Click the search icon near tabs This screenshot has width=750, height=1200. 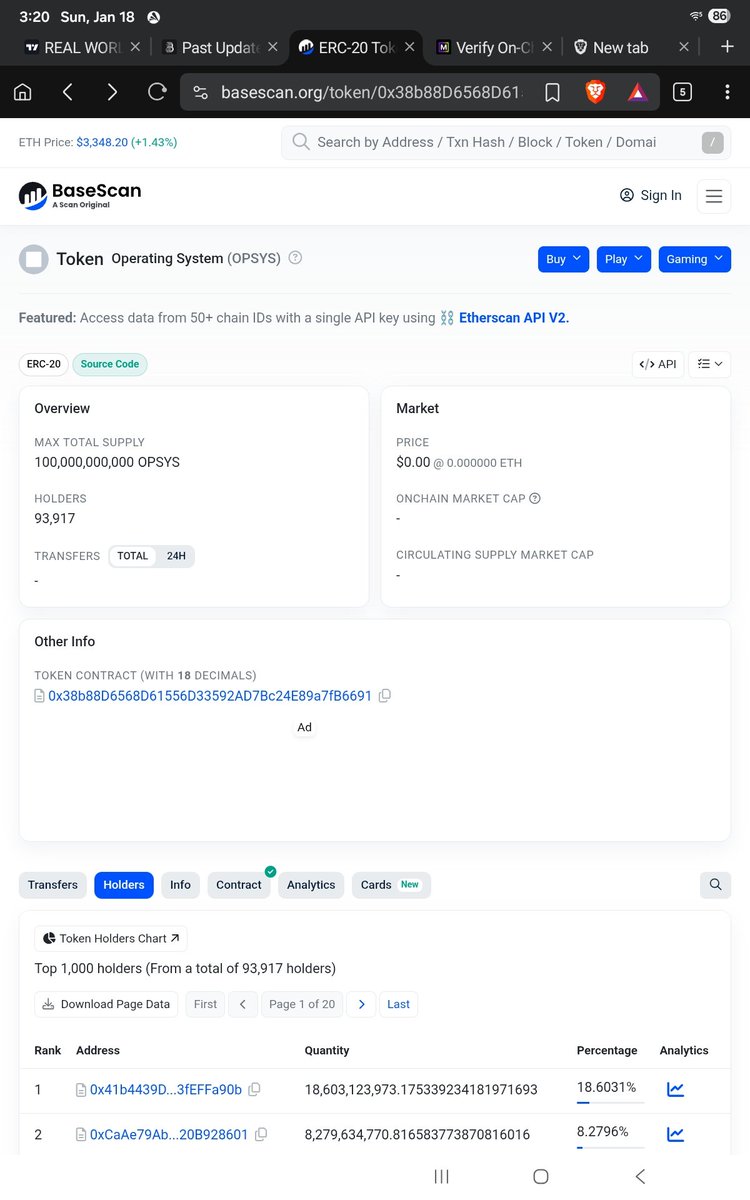click(715, 885)
